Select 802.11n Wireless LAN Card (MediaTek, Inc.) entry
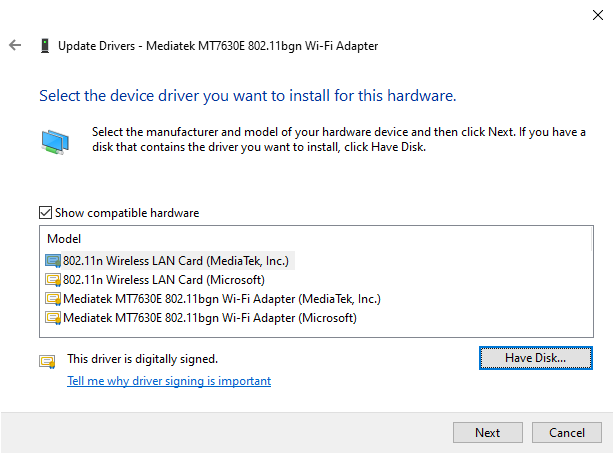This screenshot has height=454, width=614. 176,261
